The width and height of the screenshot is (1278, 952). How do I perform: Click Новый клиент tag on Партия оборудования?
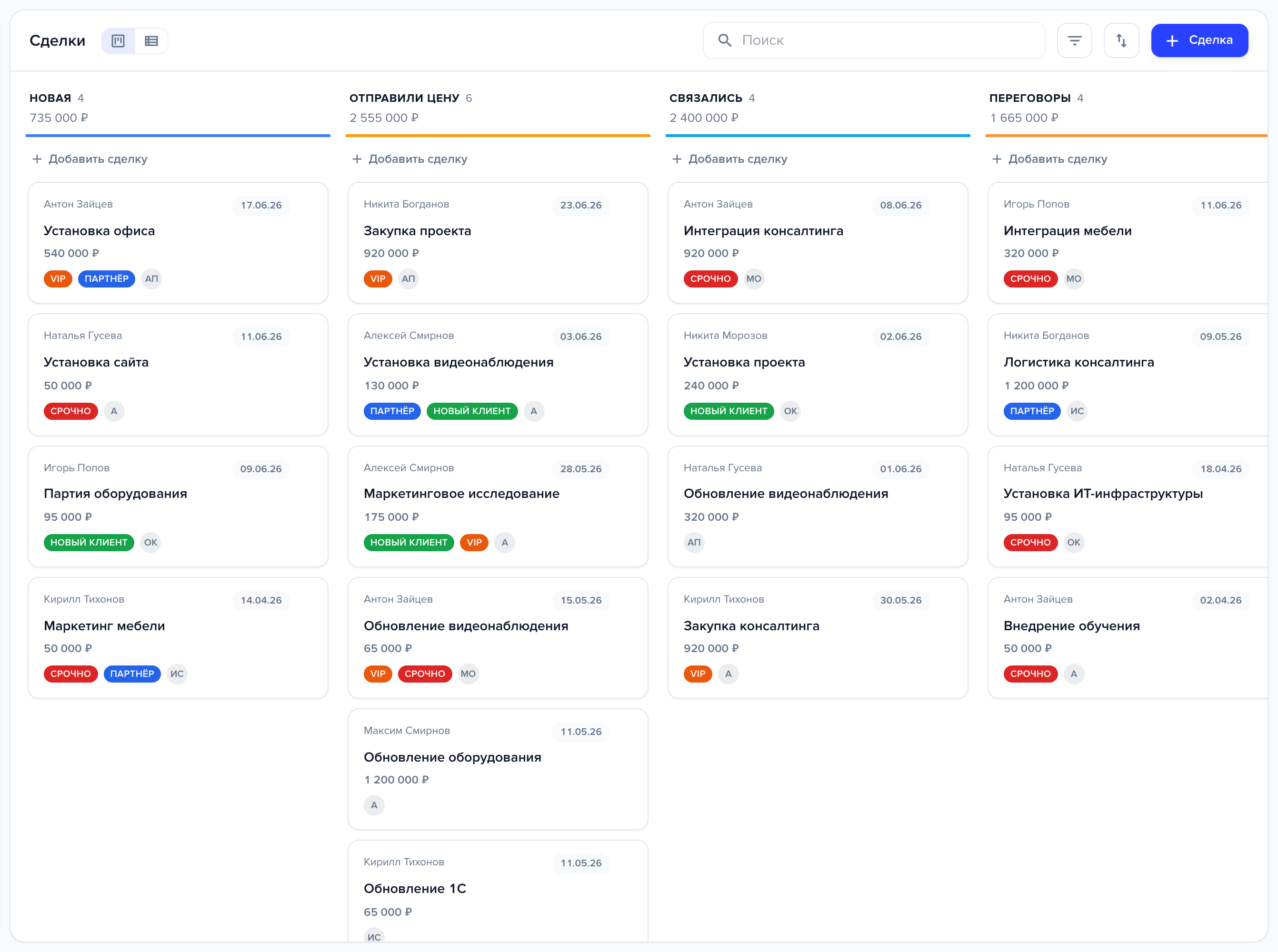tap(89, 543)
